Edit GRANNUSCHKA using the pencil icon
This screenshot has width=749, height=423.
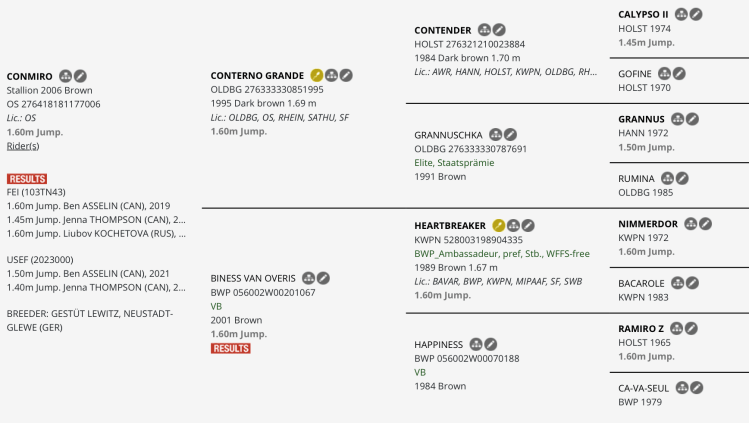(510, 134)
